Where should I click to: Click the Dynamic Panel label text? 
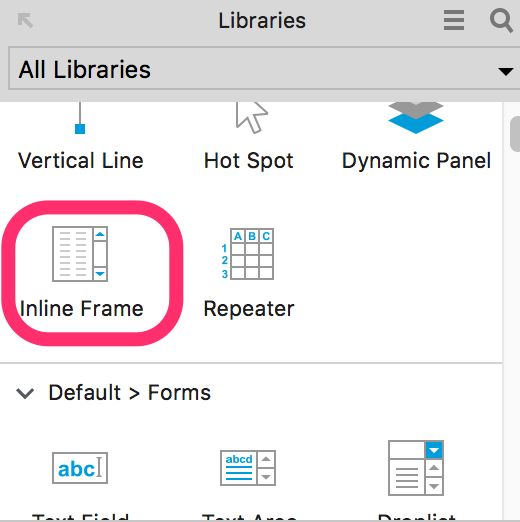[416, 161]
